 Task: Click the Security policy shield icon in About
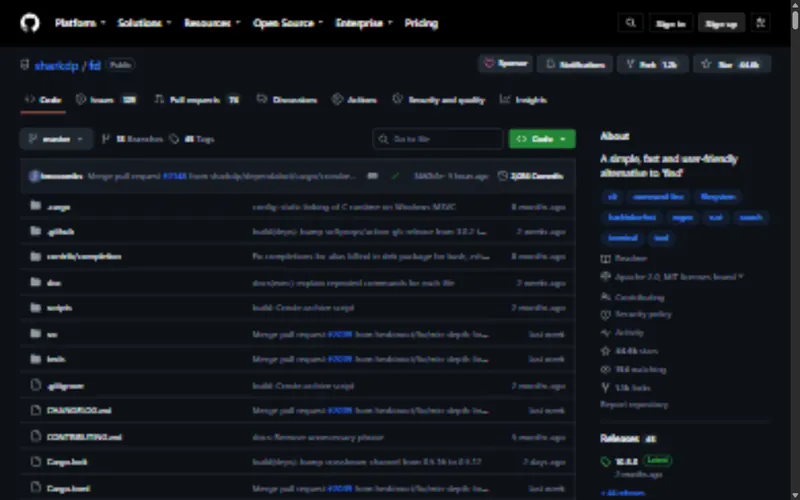click(x=606, y=315)
